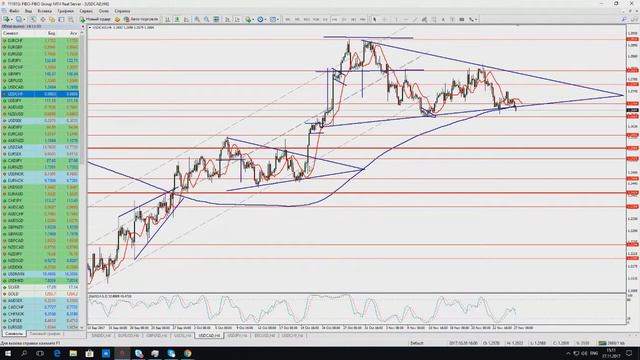Open the USDCAD,H4 chart tab
This screenshot has width=640, height=360.
pos(209,336)
